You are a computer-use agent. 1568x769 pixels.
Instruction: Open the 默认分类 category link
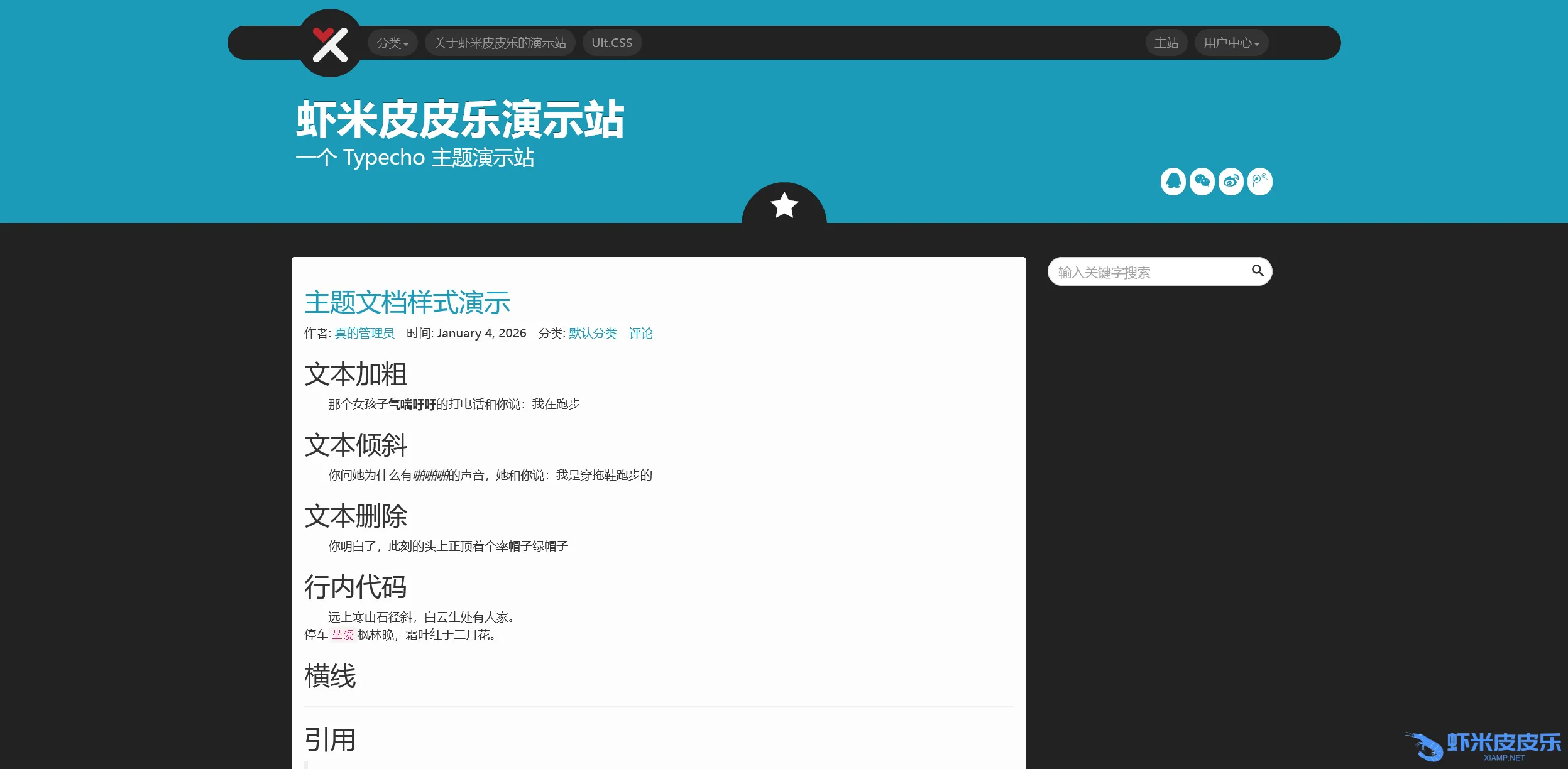click(593, 334)
